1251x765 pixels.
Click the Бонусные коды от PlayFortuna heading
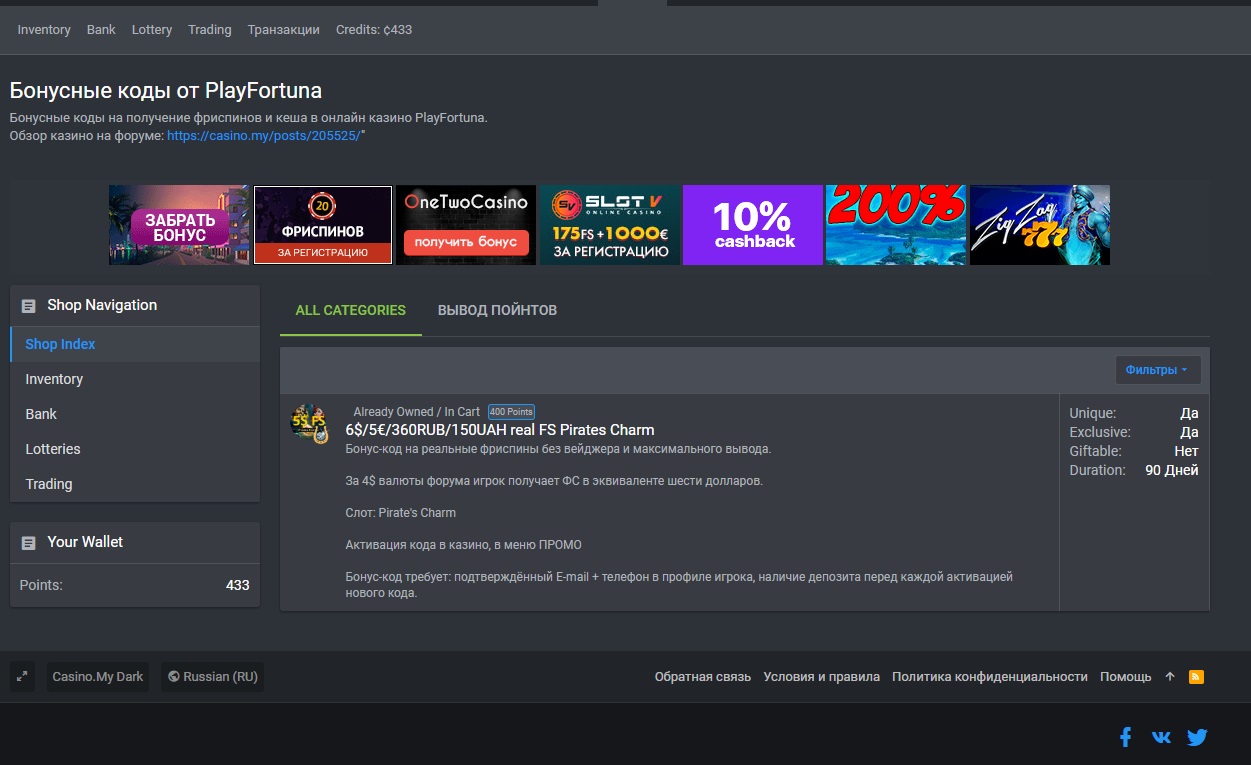(x=166, y=91)
